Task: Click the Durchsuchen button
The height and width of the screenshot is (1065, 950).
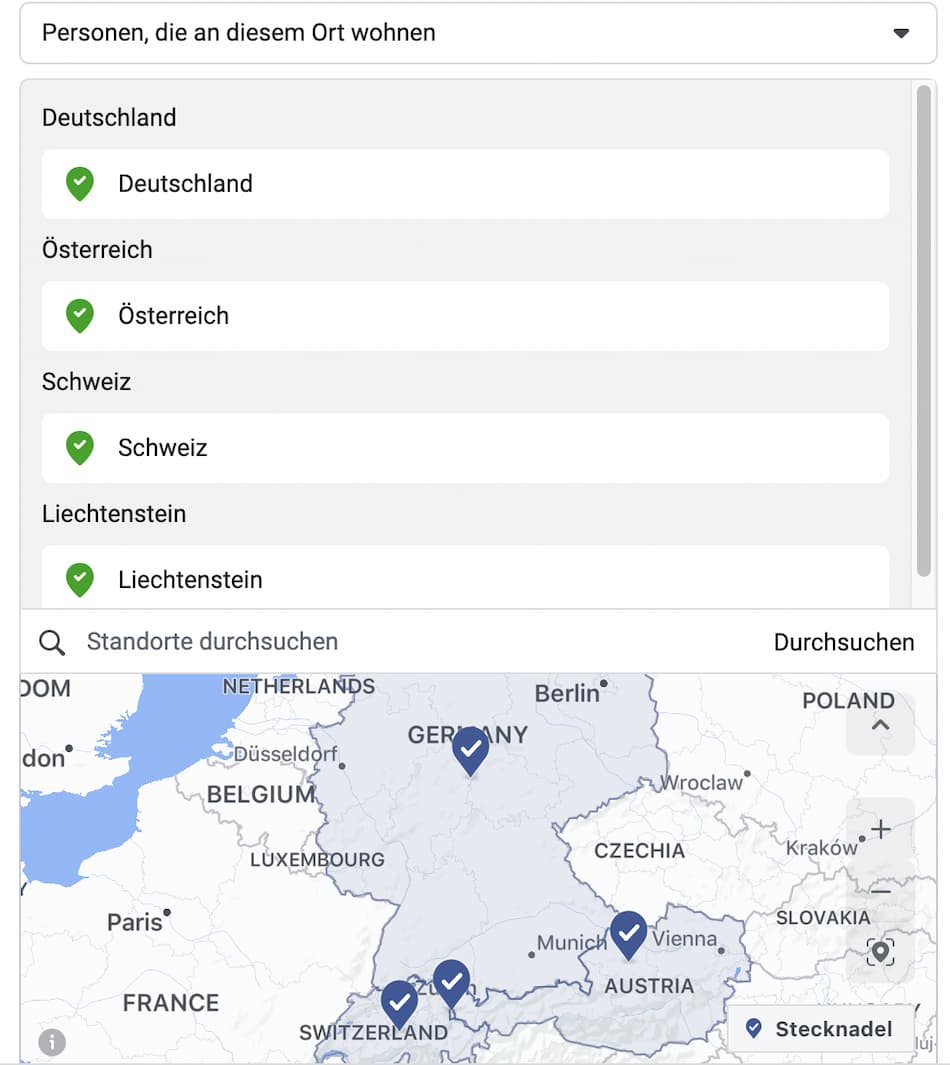Action: 844,642
